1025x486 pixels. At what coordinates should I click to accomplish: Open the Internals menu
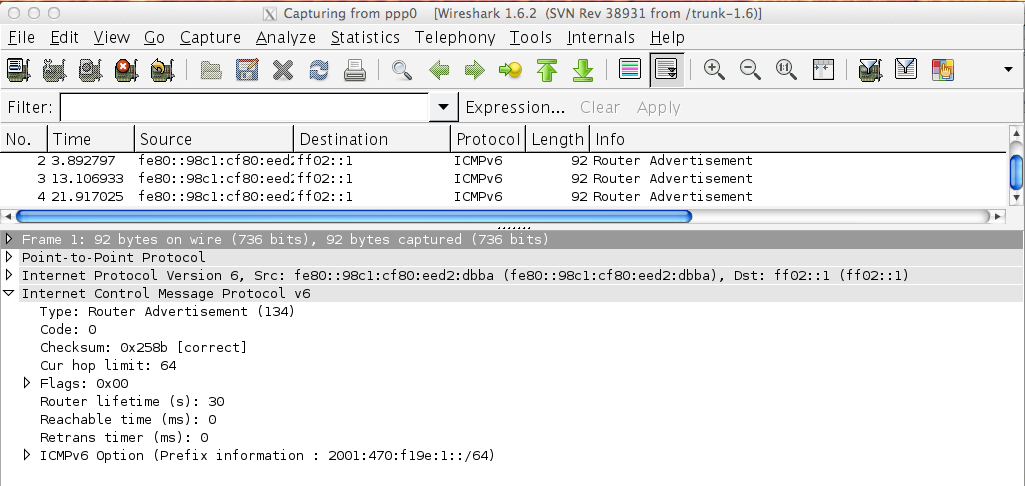pyautogui.click(x=601, y=37)
